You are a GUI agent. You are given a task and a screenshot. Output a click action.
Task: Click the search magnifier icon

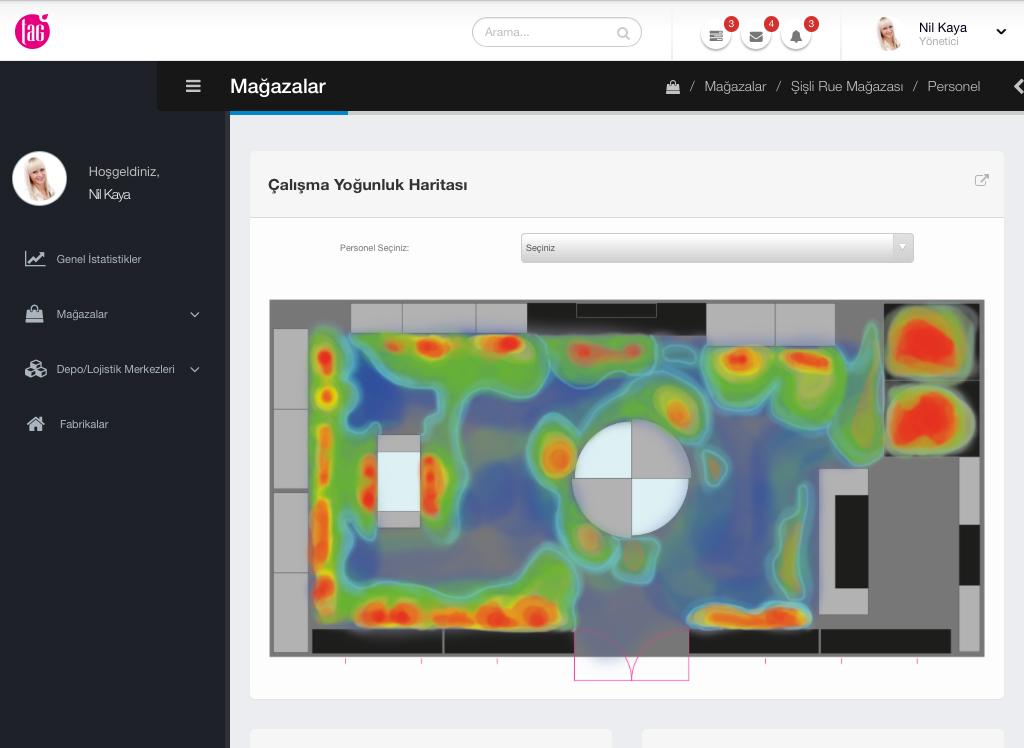point(624,33)
